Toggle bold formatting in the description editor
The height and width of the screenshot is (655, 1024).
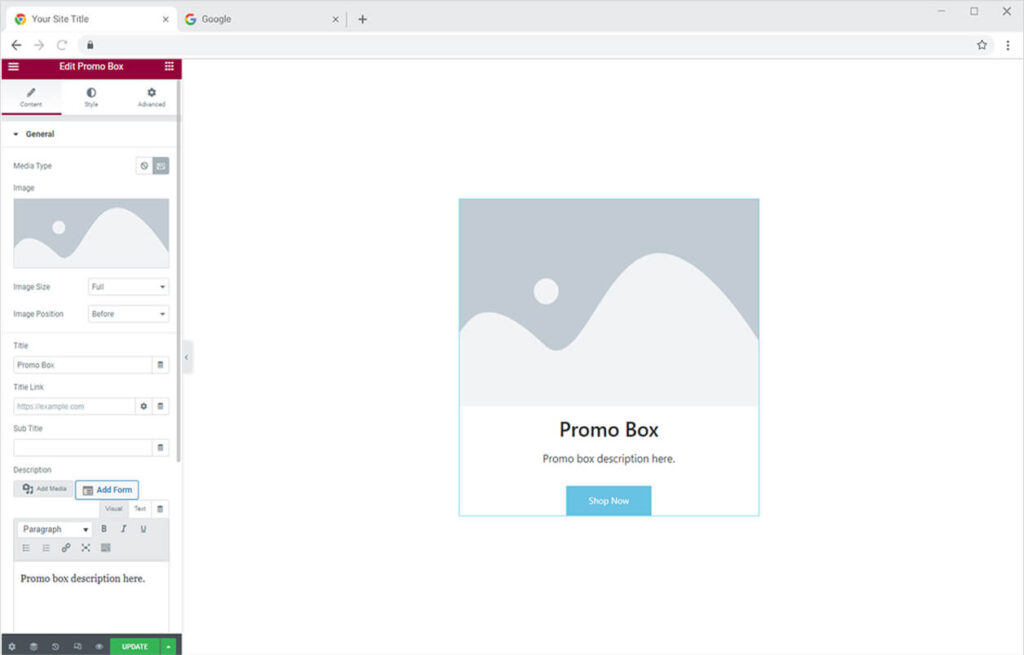coord(104,529)
